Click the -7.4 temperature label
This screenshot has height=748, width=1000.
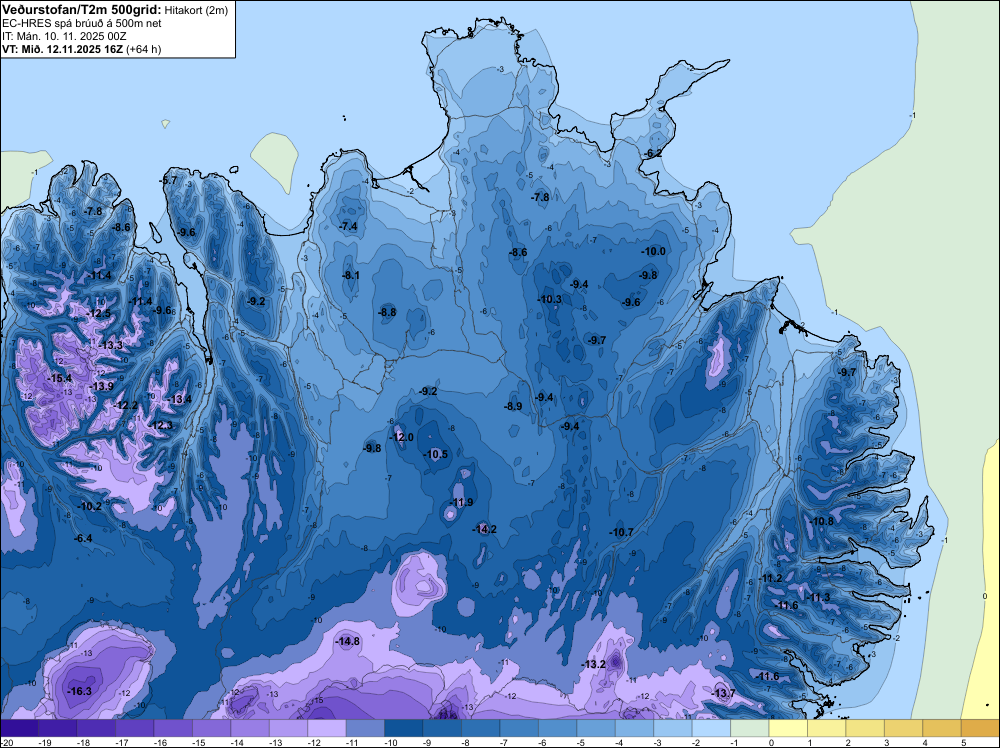tap(349, 226)
